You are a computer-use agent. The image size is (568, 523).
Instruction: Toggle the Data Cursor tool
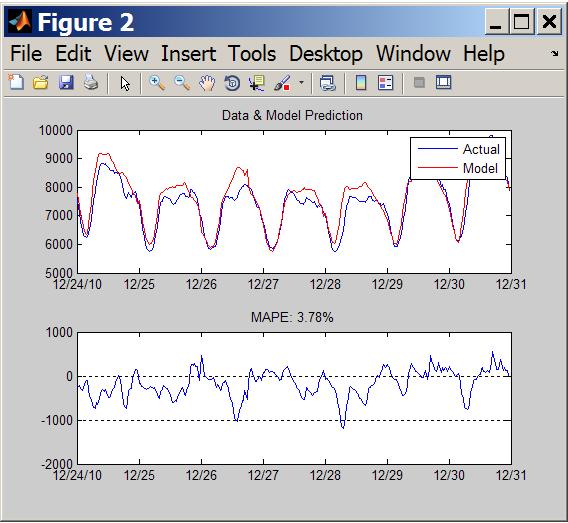[257, 83]
